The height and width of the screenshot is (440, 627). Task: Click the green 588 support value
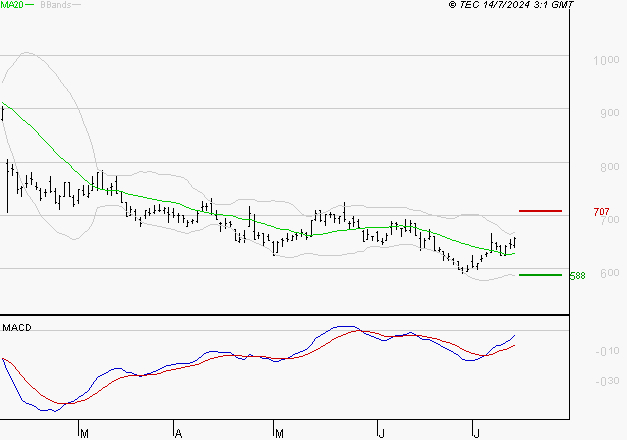pyautogui.click(x=577, y=276)
